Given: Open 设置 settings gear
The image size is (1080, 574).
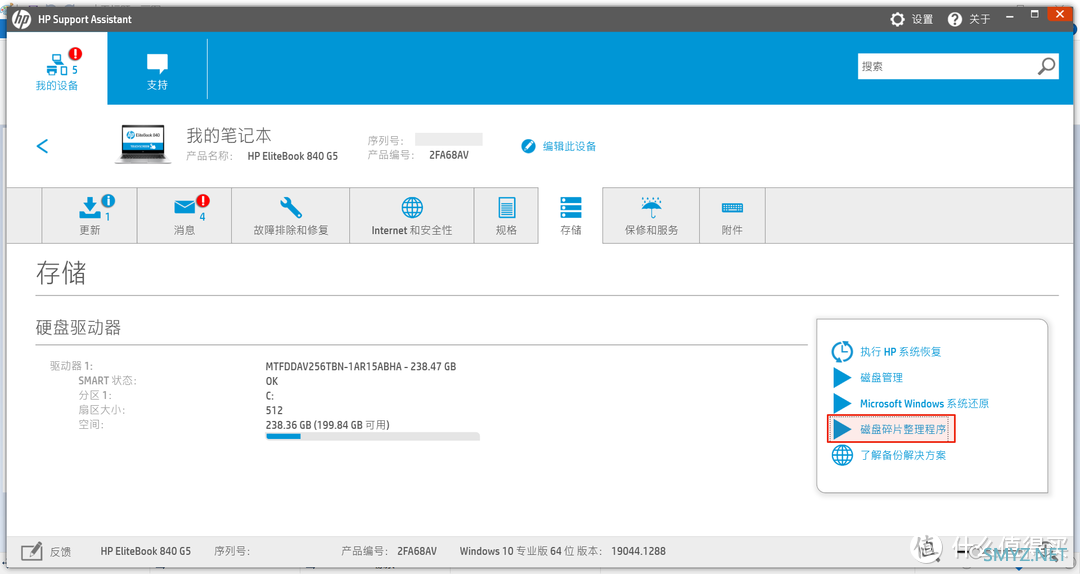Looking at the screenshot, I should [897, 19].
